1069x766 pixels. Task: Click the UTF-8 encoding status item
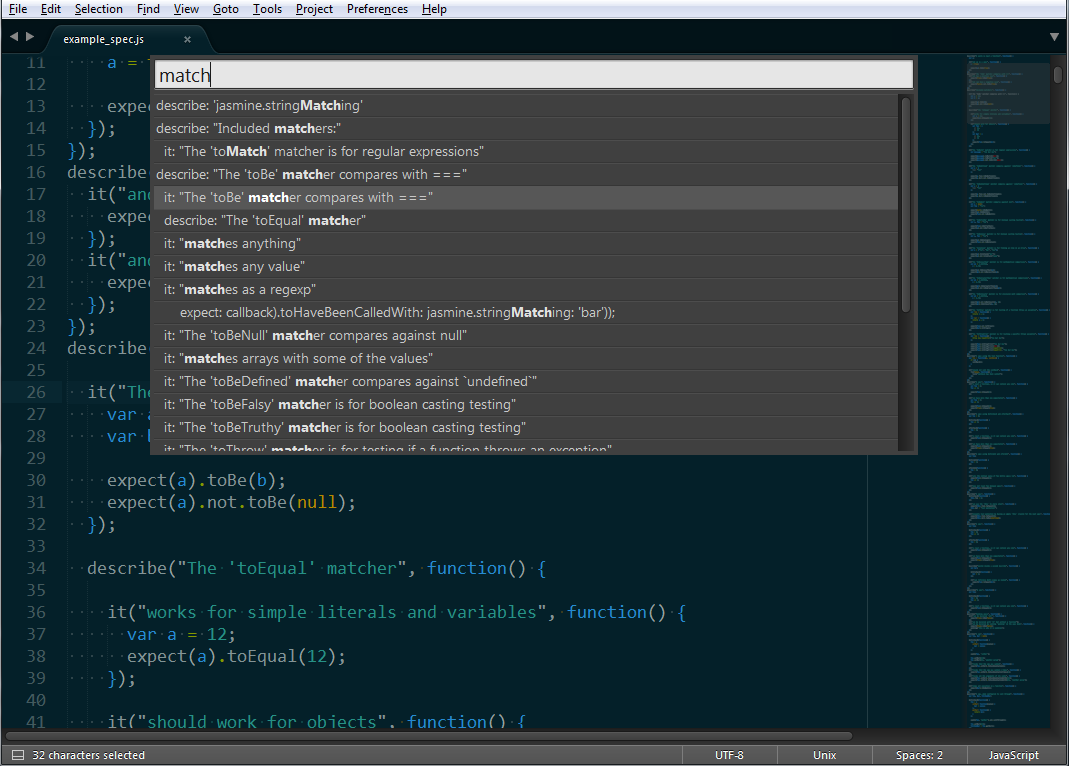click(729, 755)
